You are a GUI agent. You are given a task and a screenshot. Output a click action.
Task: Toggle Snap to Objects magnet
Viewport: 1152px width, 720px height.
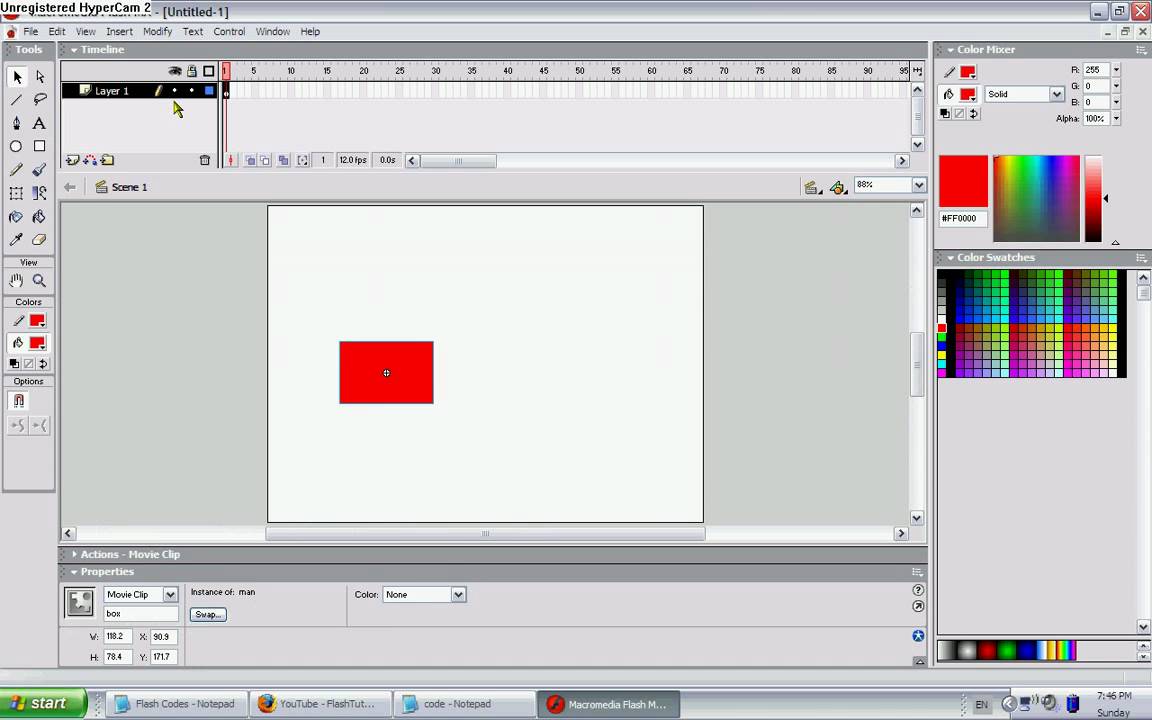point(18,400)
